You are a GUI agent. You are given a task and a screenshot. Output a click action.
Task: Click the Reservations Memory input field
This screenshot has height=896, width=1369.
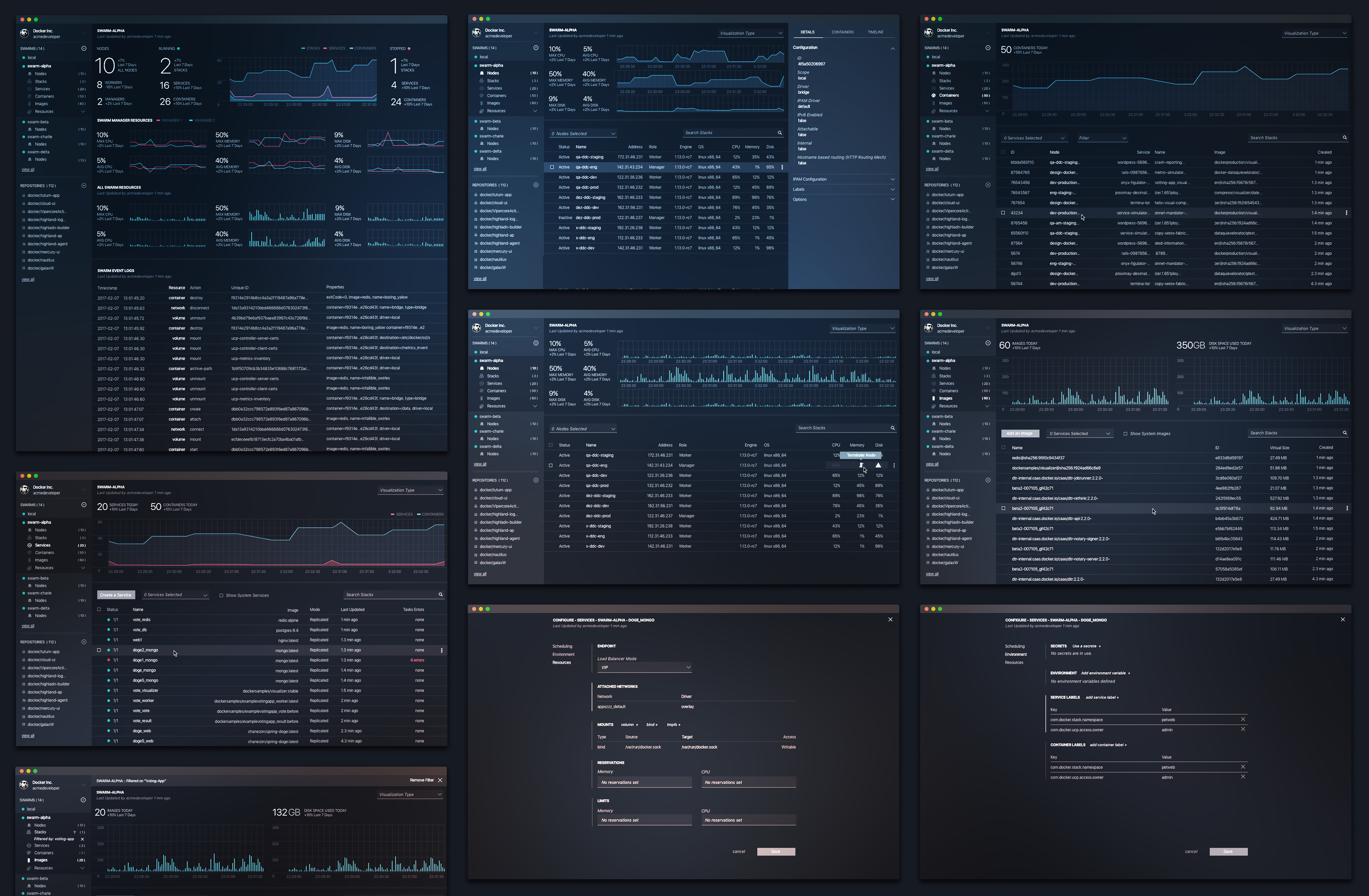pyautogui.click(x=644, y=783)
